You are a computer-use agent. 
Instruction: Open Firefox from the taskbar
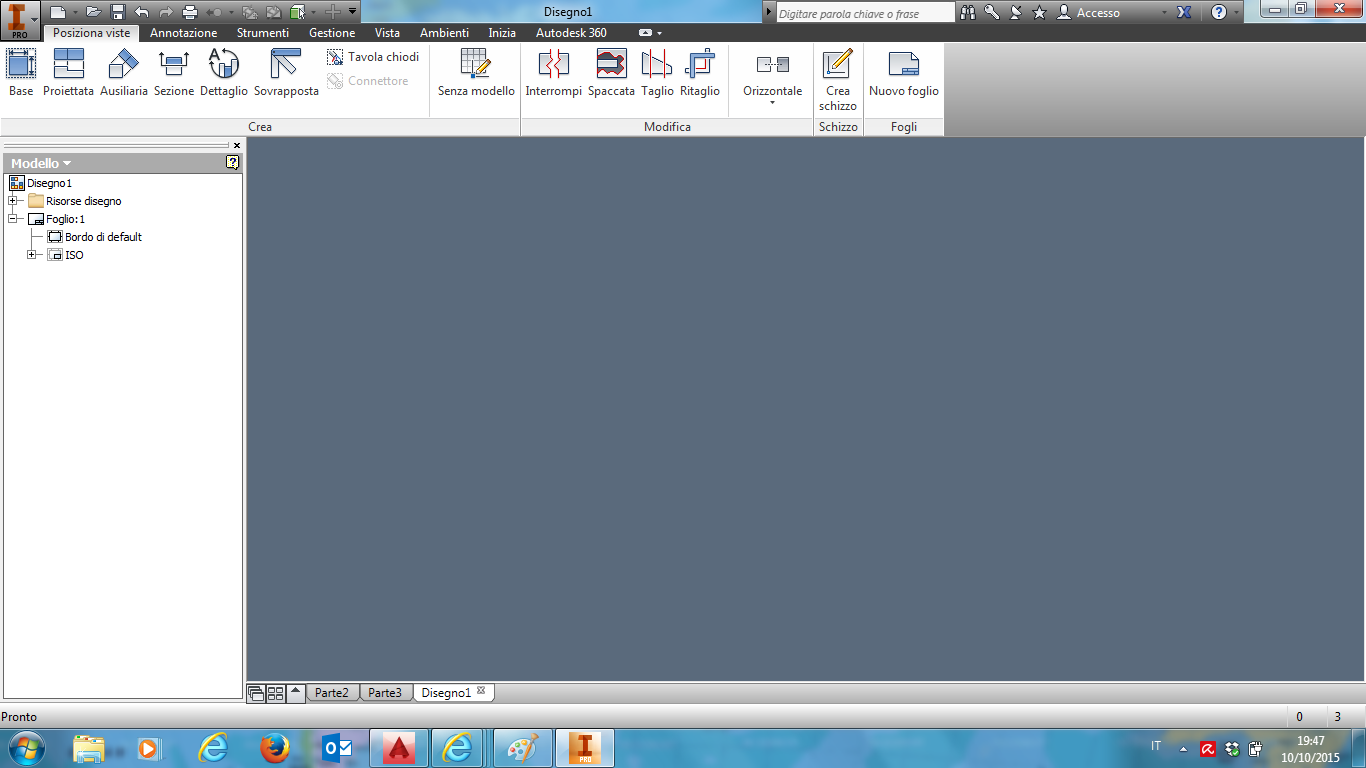pos(268,747)
